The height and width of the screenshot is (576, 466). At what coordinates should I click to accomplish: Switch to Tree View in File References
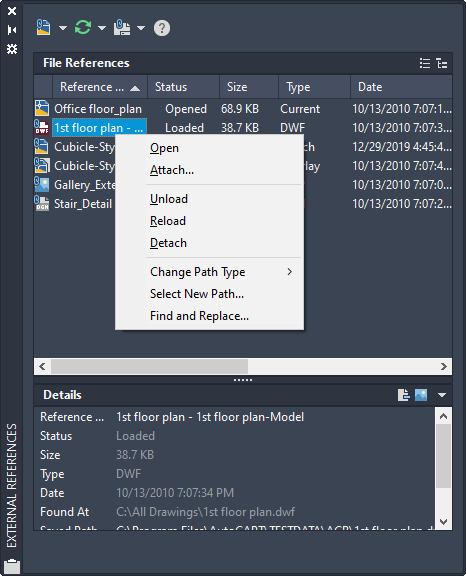[441, 63]
